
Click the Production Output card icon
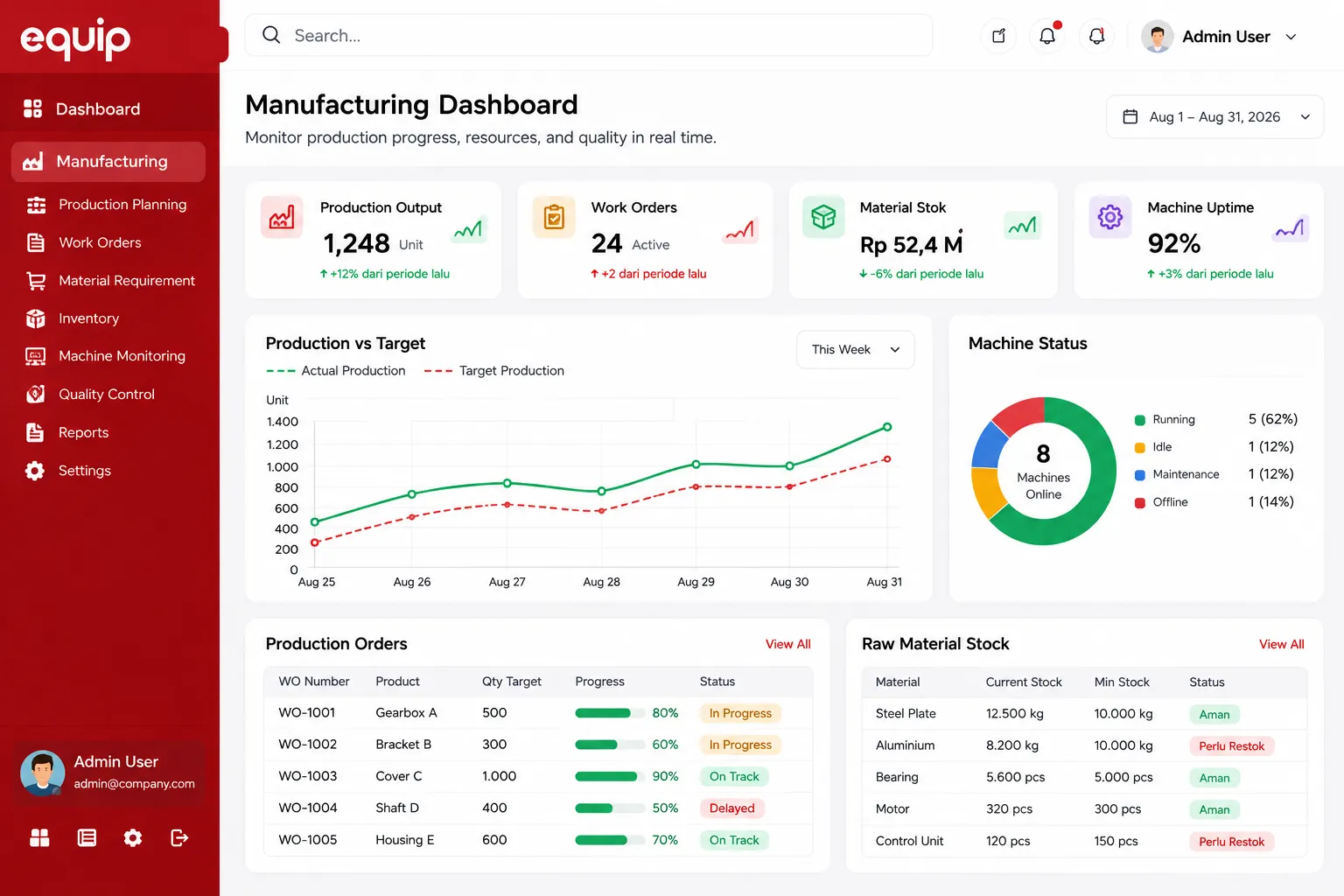282,217
